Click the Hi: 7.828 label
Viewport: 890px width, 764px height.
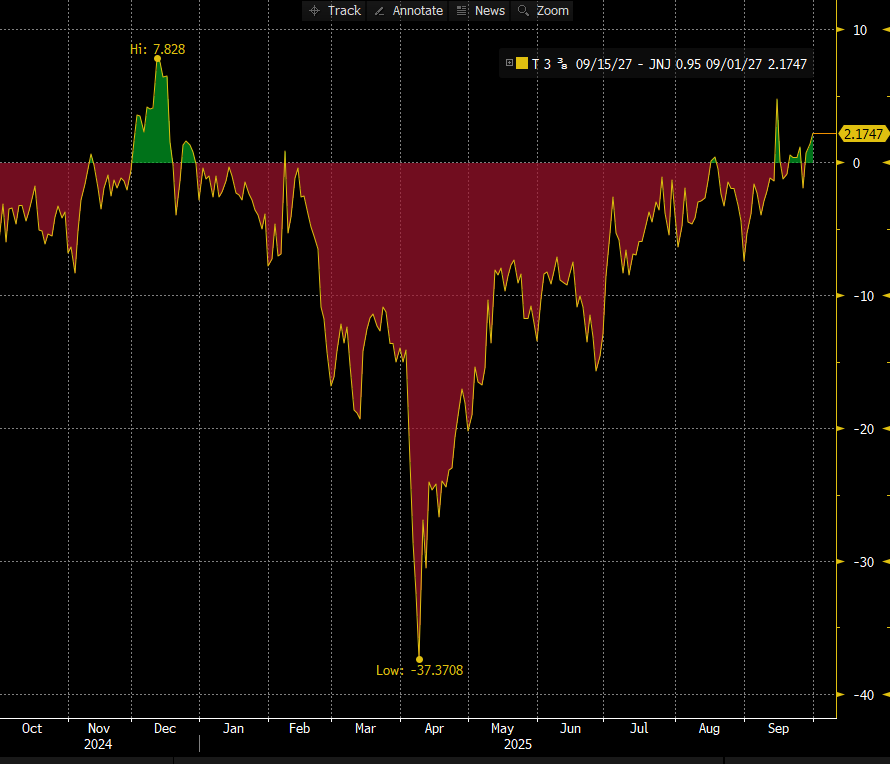(158, 49)
